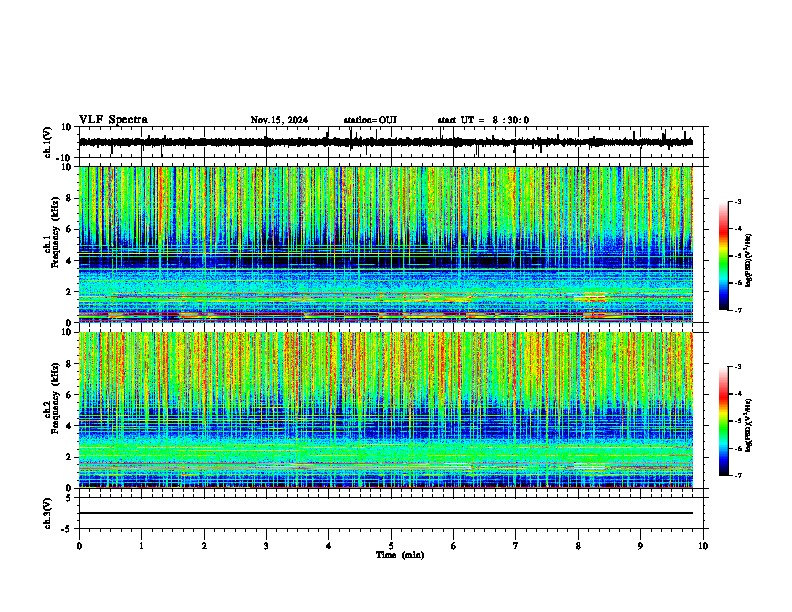Click the 'VLF Spectra' title text

click(x=113, y=120)
